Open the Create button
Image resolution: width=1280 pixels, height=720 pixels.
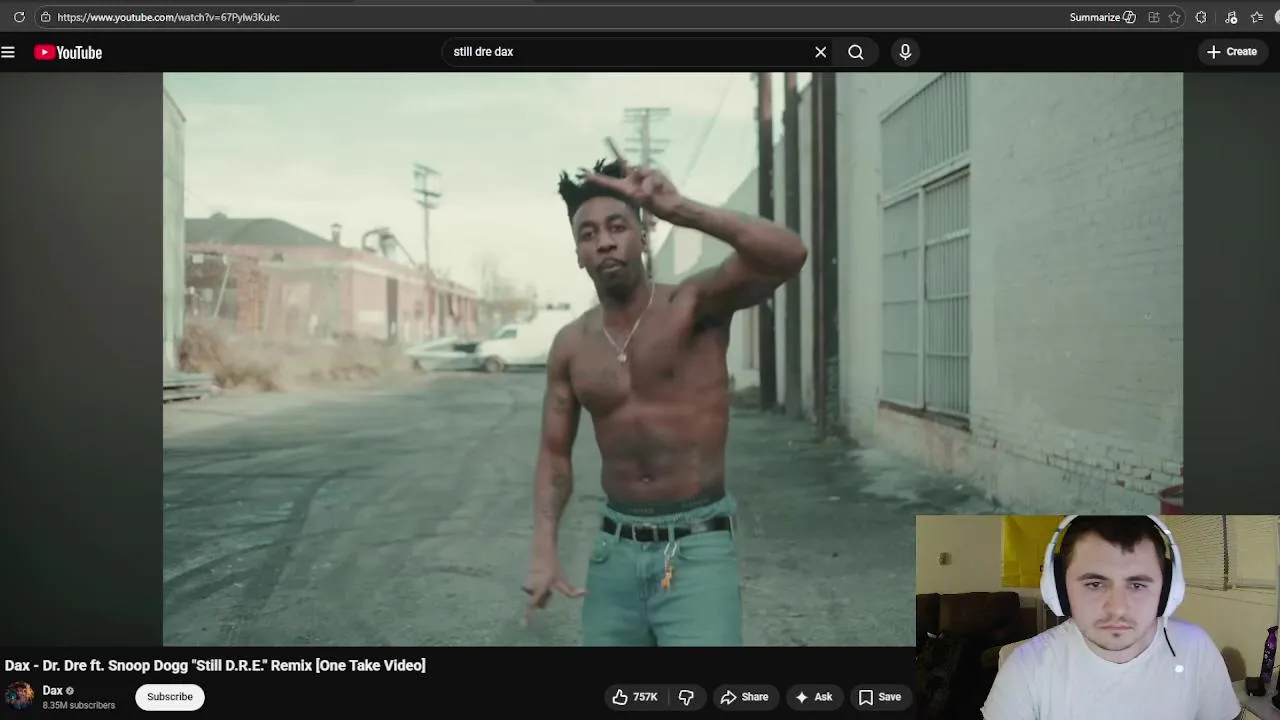tap(1231, 52)
